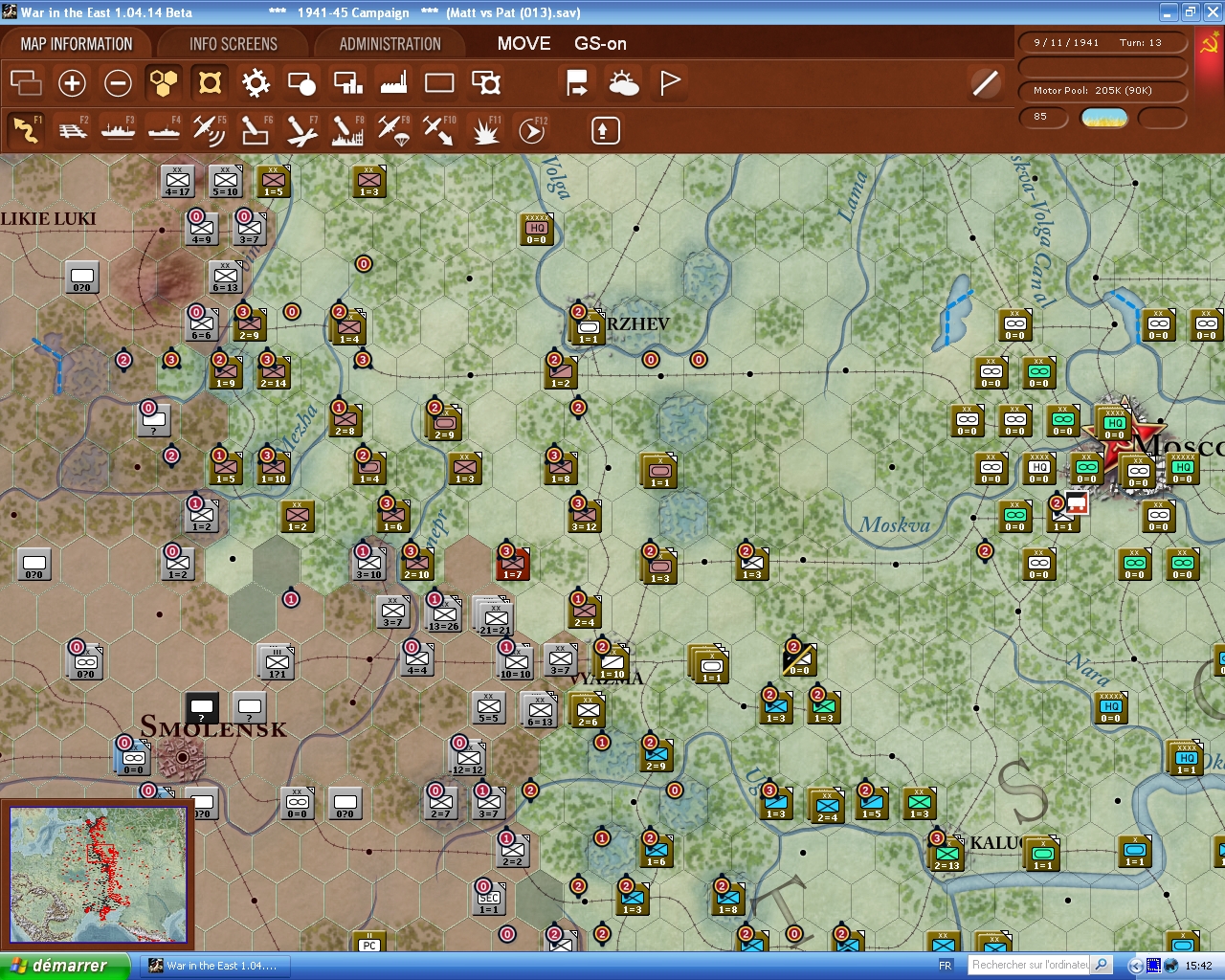Viewport: 1225px width, 980px height.
Task: Toggle the factory overlay icon
Action: (393, 83)
